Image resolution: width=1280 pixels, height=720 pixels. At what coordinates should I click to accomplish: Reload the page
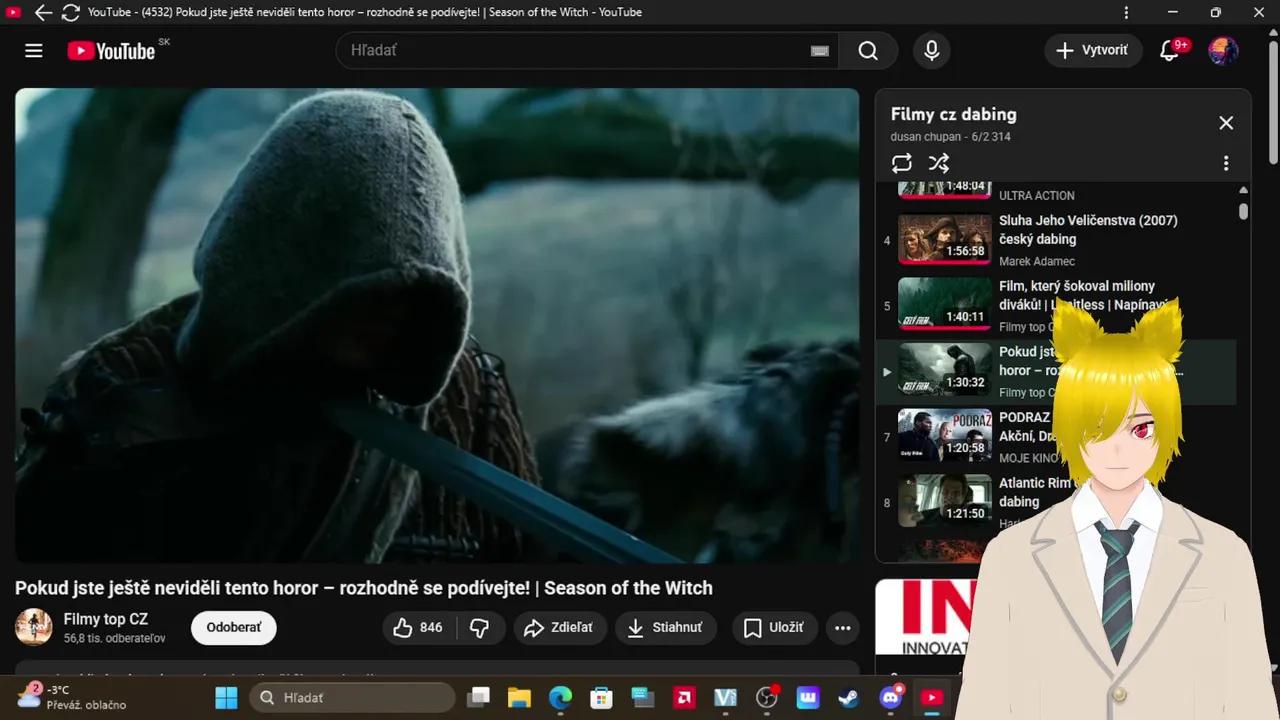click(x=70, y=13)
